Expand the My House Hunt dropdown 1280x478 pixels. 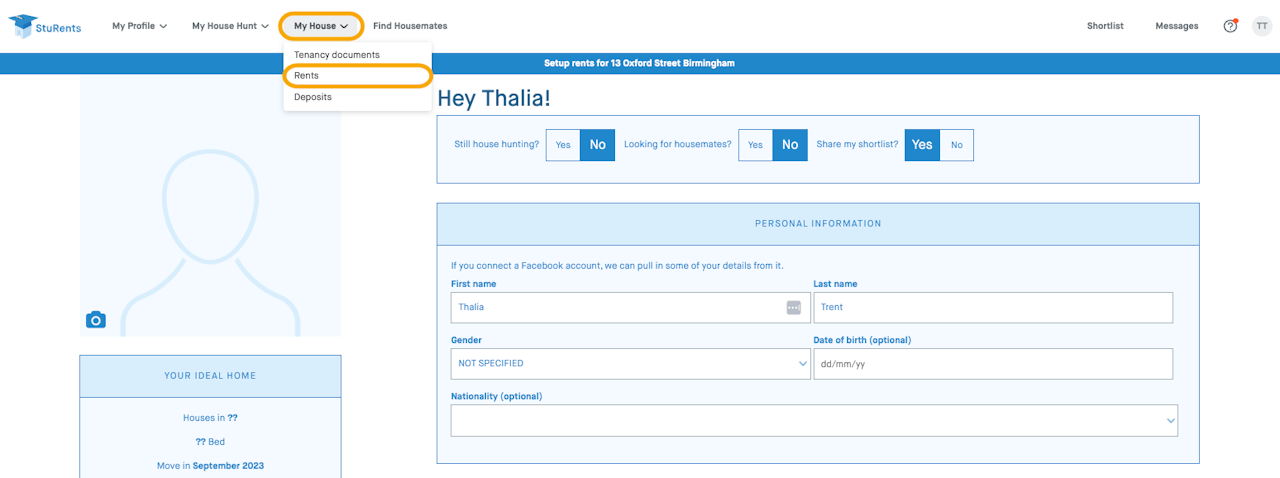230,26
